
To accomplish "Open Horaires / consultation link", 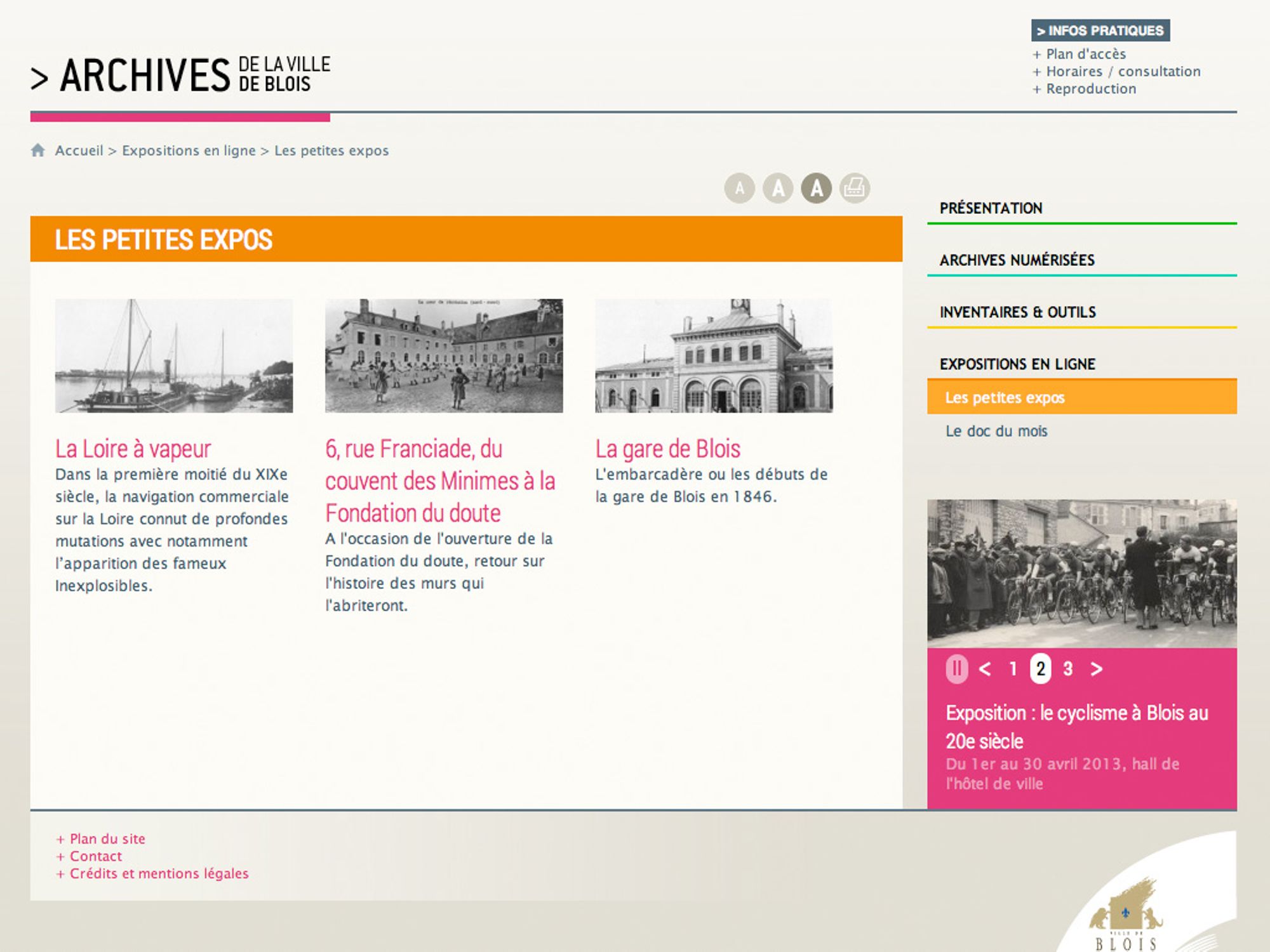I will pos(1123,72).
